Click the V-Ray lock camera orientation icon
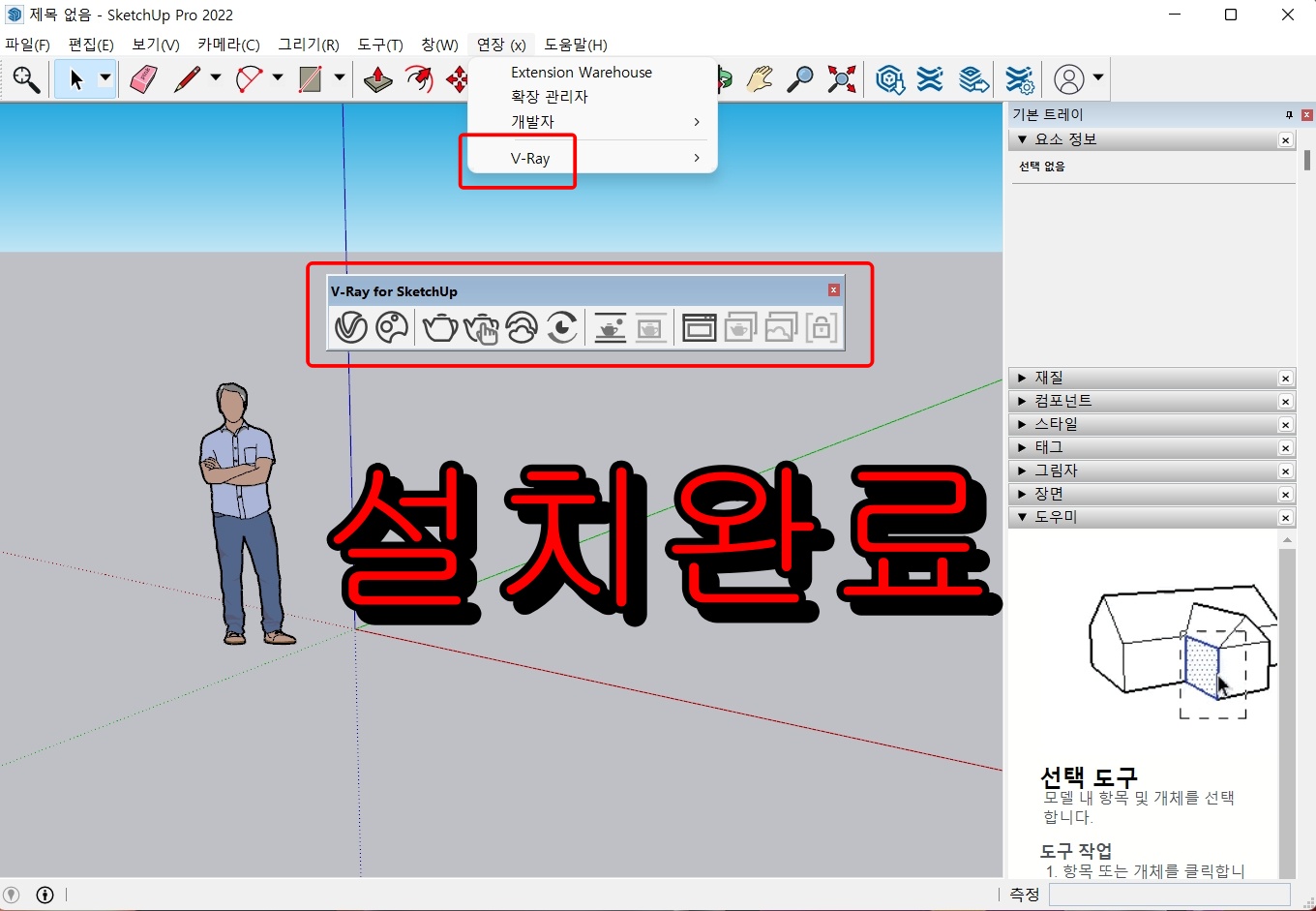This screenshot has width=1316, height=911. coord(821,327)
